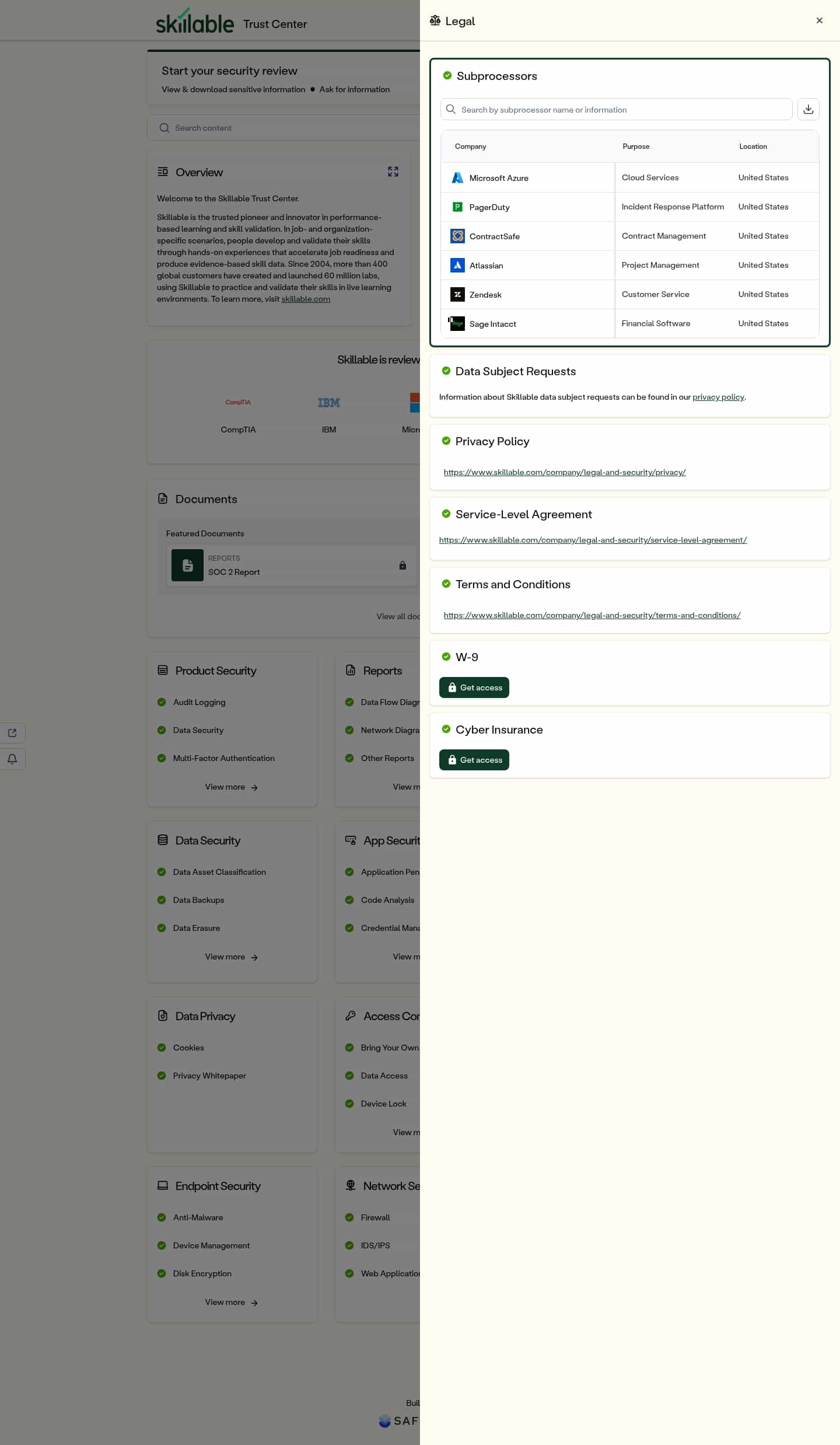Close the Legal side panel
The height and width of the screenshot is (1445, 840).
819,20
